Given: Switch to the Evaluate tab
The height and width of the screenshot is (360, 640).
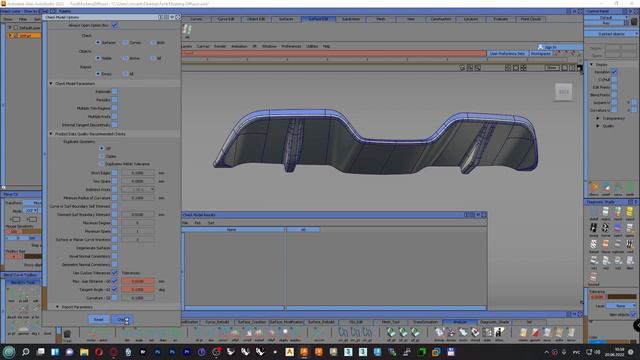Looking at the screenshot, I should (500, 19).
